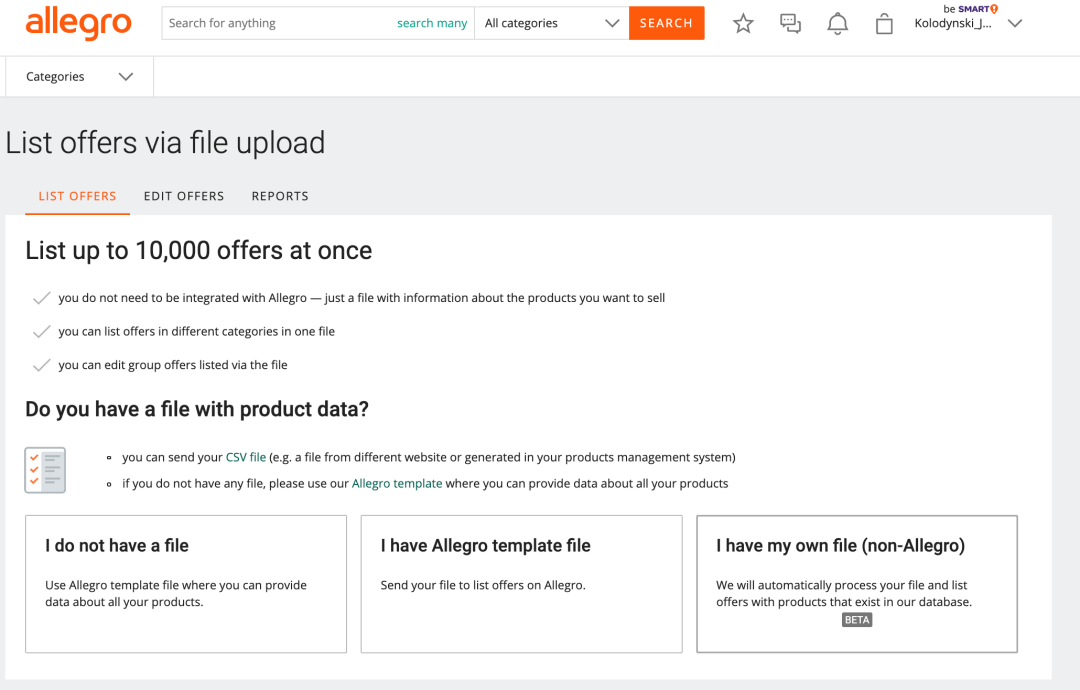This screenshot has width=1080, height=690.
Task: Click the 'search many' link
Action: point(432,23)
